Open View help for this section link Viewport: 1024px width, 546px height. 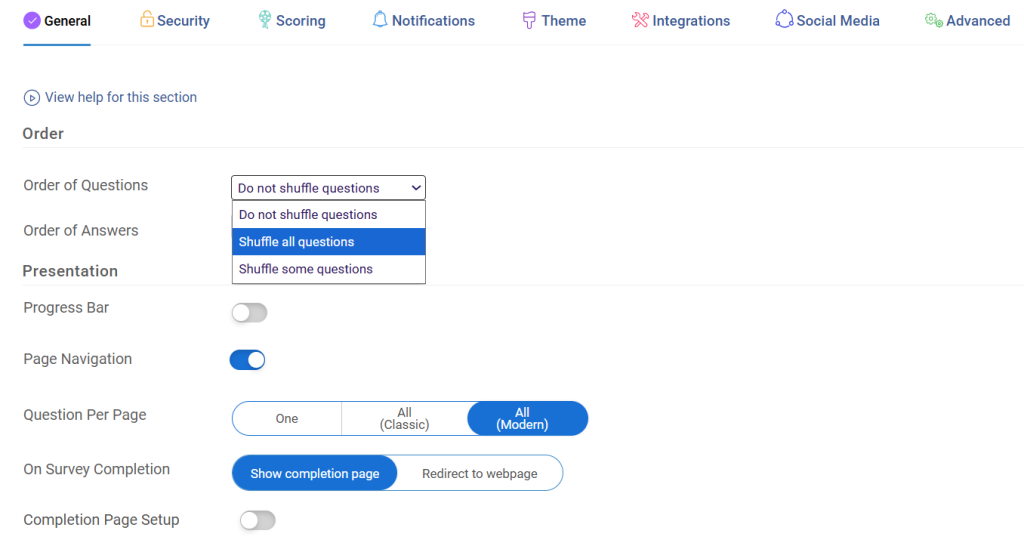click(x=121, y=97)
